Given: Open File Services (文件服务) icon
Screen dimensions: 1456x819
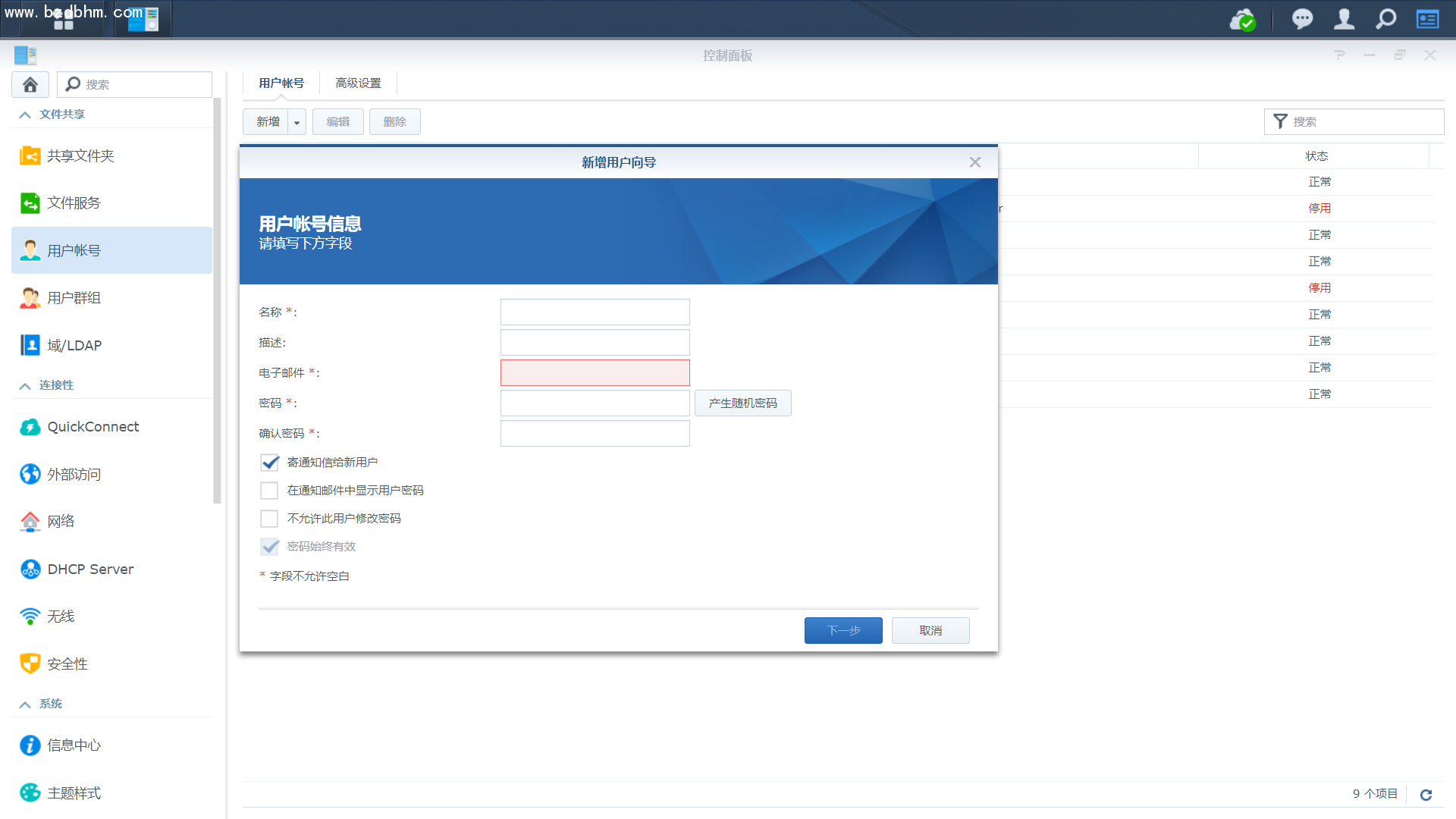Looking at the screenshot, I should pos(30,202).
